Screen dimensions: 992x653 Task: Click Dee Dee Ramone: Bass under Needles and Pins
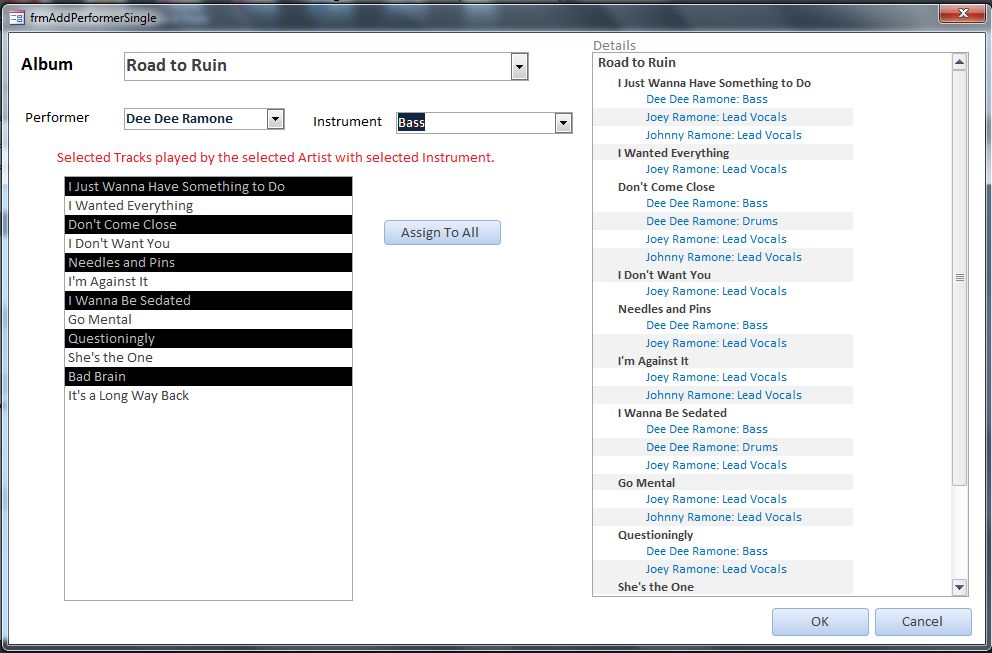[707, 325]
